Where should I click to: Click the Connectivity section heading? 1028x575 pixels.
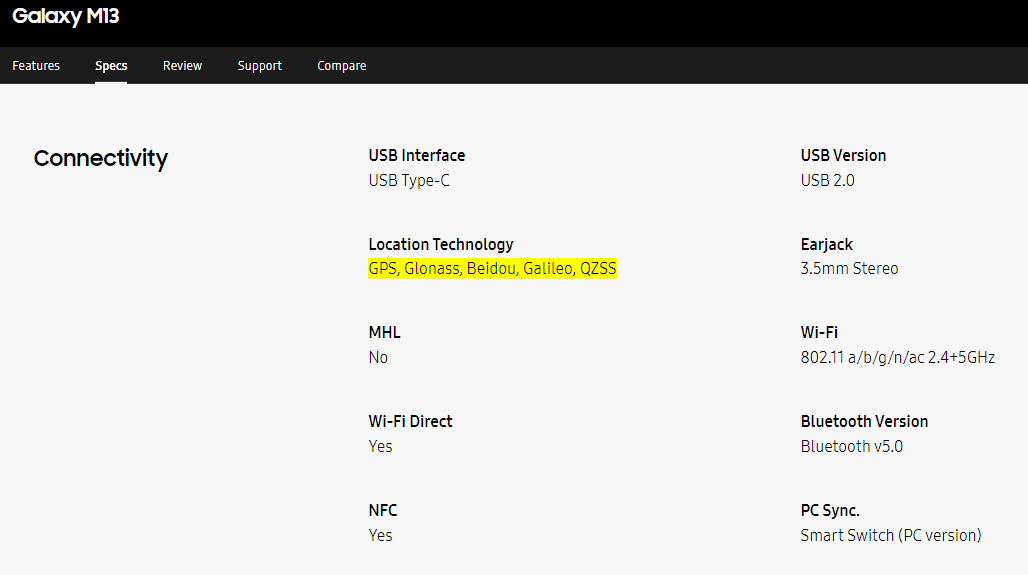(101, 158)
